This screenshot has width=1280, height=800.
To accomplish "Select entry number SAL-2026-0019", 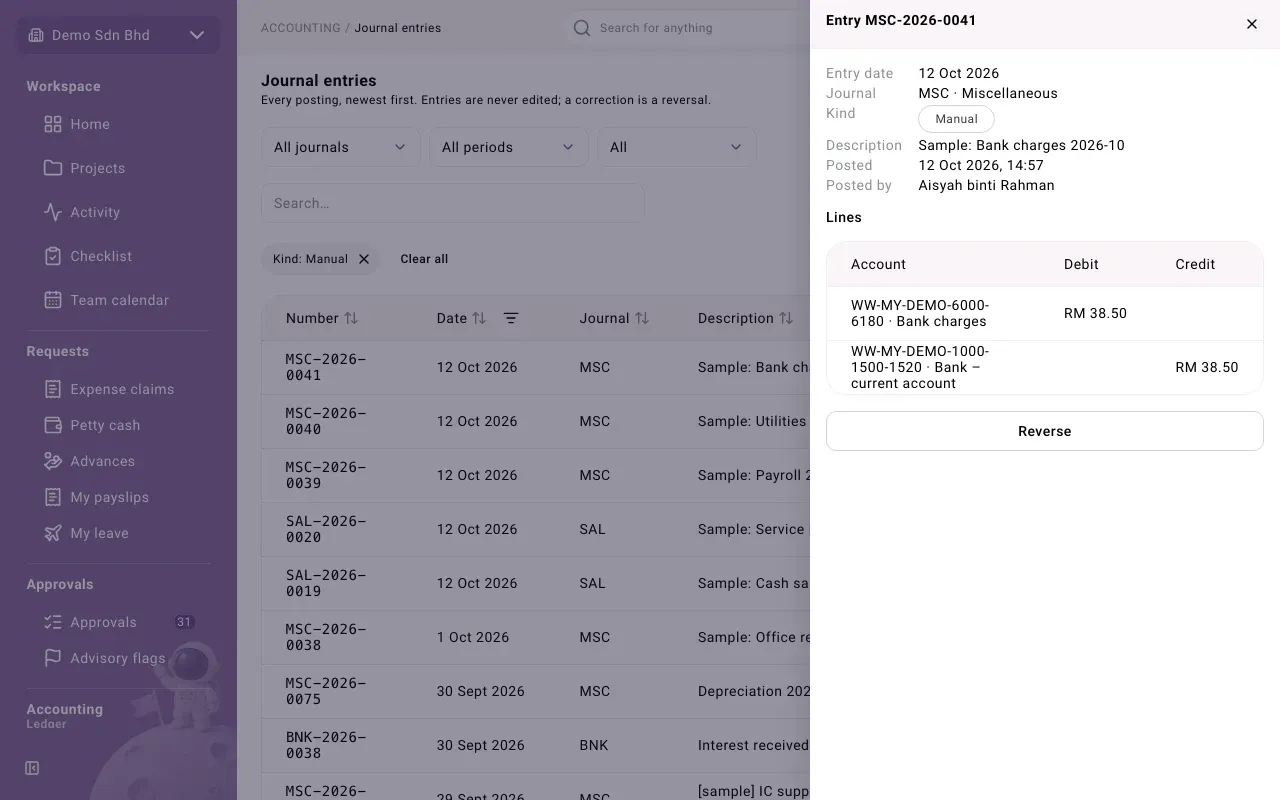I will click(x=326, y=583).
